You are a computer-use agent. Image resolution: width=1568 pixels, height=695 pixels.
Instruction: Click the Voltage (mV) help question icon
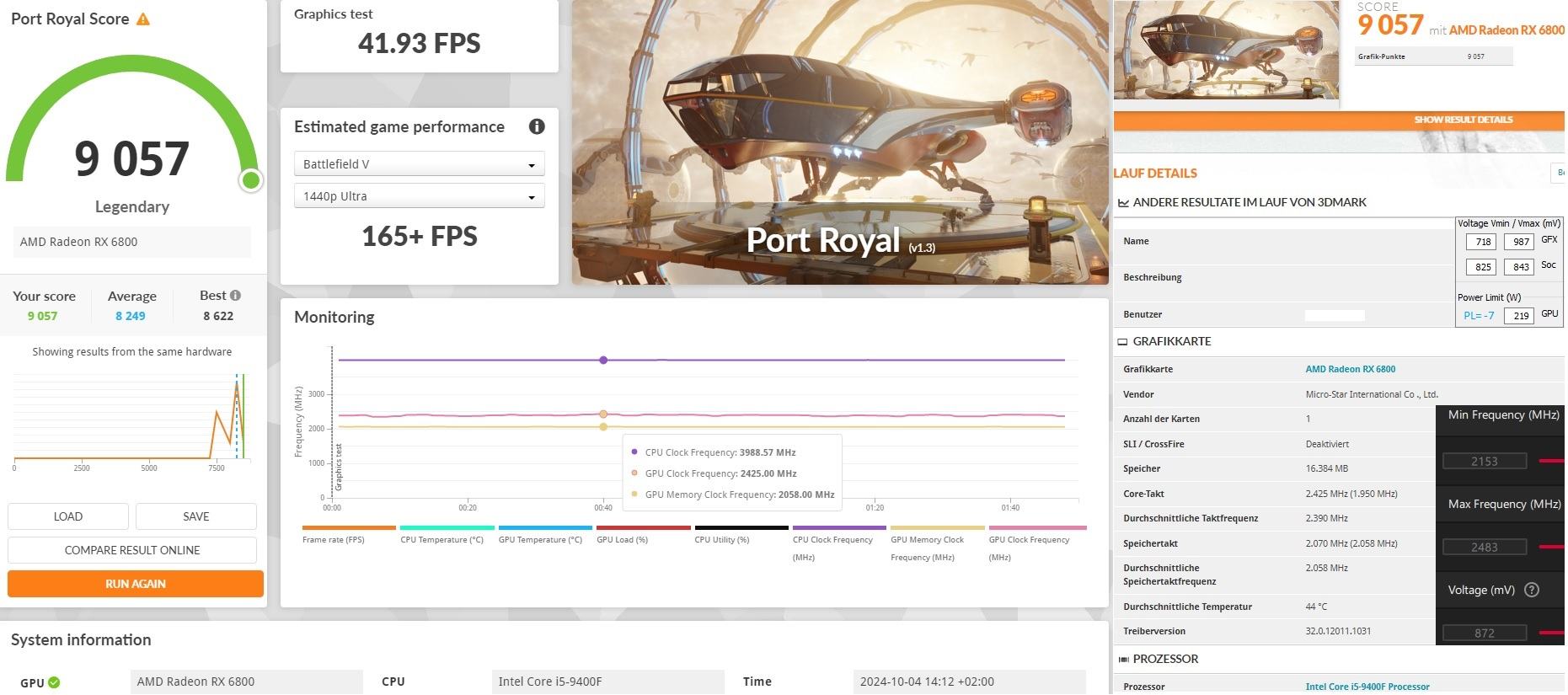1532,590
